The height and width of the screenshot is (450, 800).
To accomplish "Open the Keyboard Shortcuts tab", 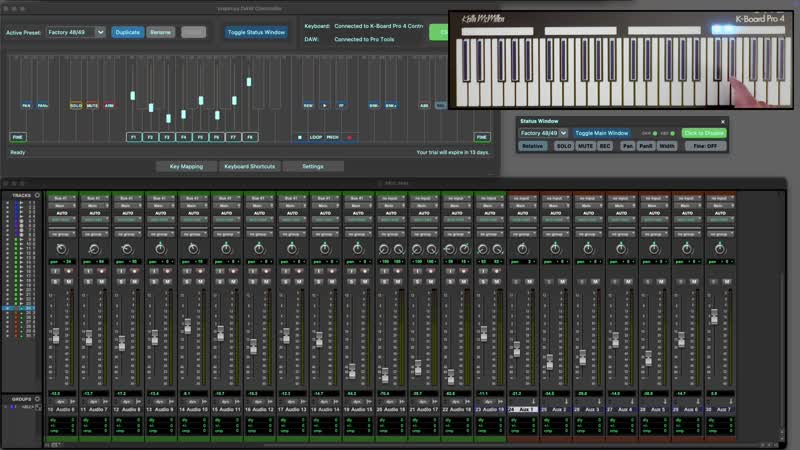I will 249,166.
